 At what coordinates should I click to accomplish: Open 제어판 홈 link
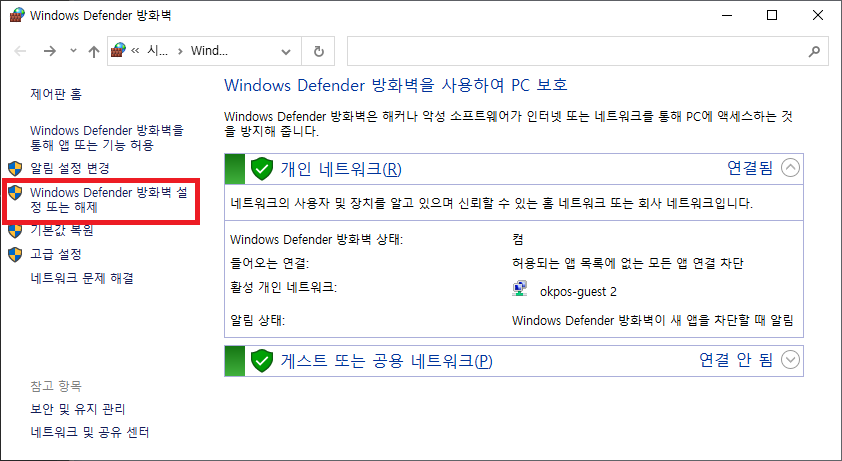click(56, 94)
